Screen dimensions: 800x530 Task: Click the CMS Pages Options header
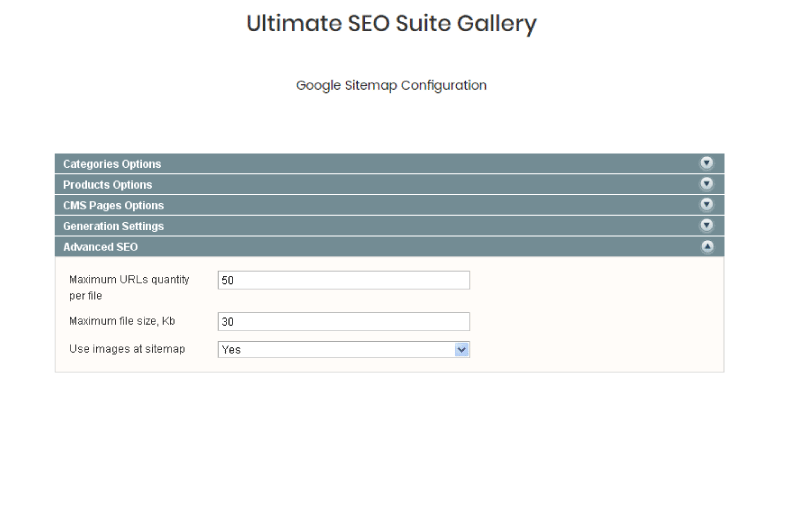pyautogui.click(x=389, y=205)
